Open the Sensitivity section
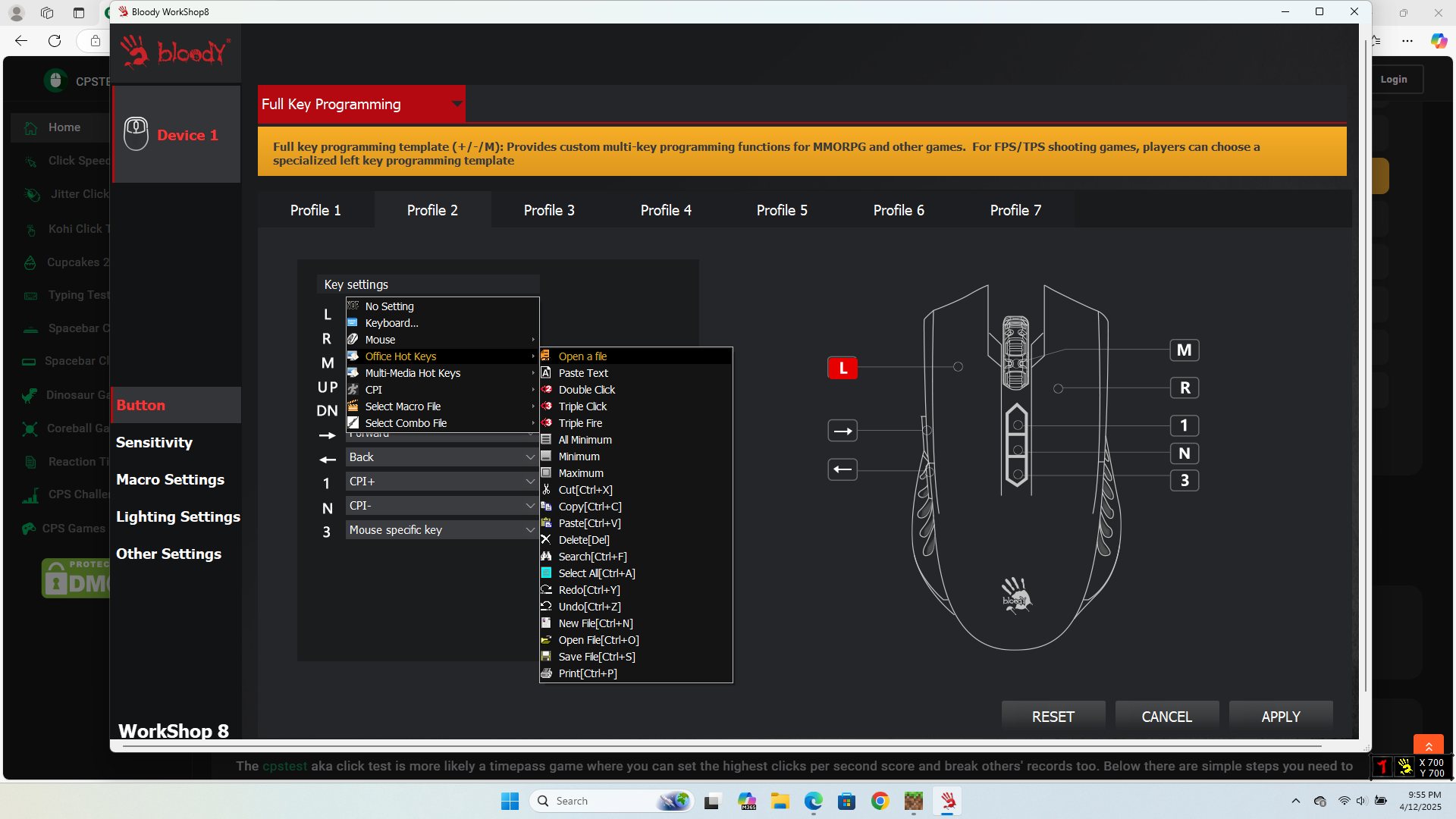Image resolution: width=1456 pixels, height=819 pixels. pyautogui.click(x=154, y=442)
